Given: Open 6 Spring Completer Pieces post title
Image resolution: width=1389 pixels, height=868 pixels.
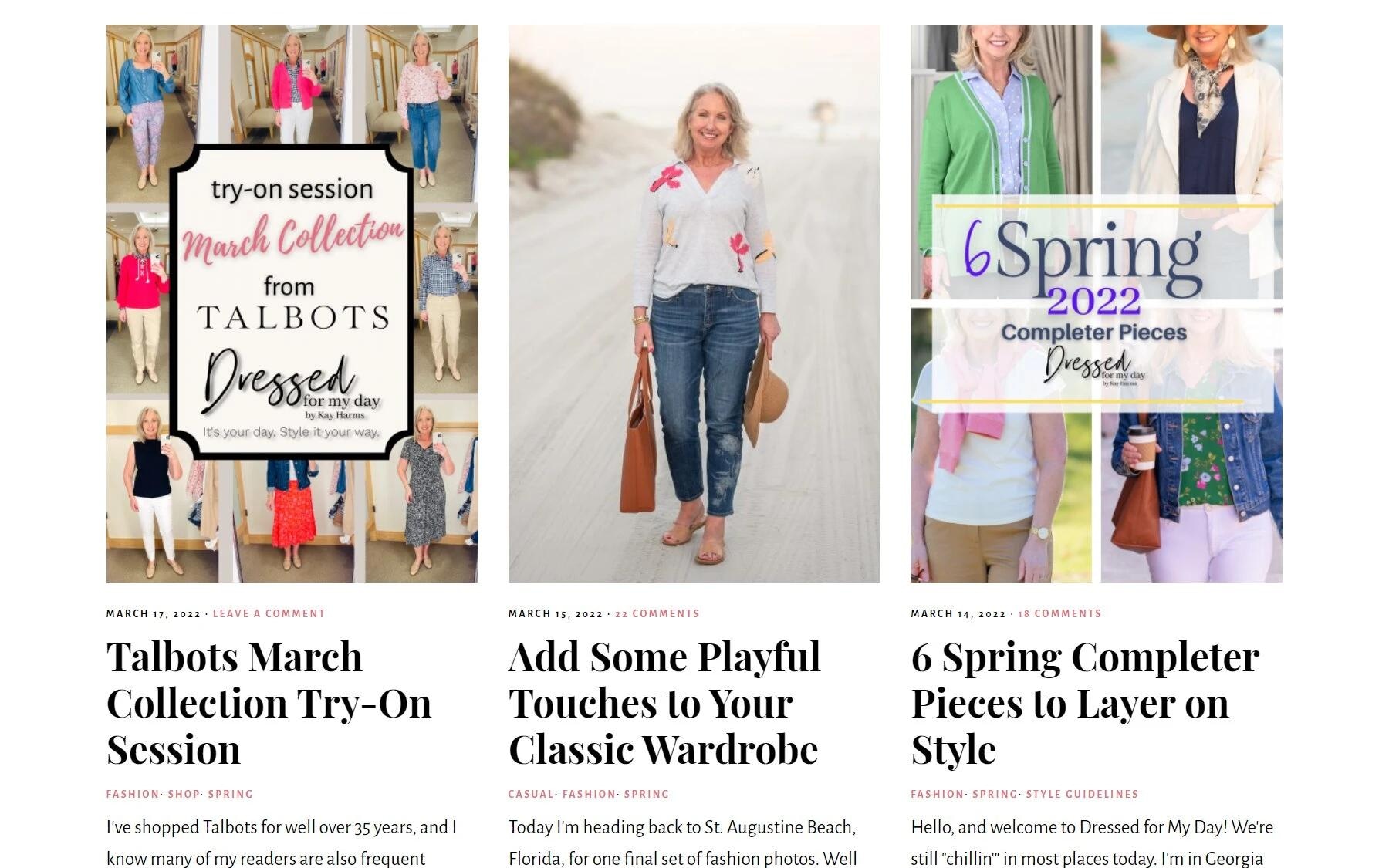Looking at the screenshot, I should [1085, 703].
